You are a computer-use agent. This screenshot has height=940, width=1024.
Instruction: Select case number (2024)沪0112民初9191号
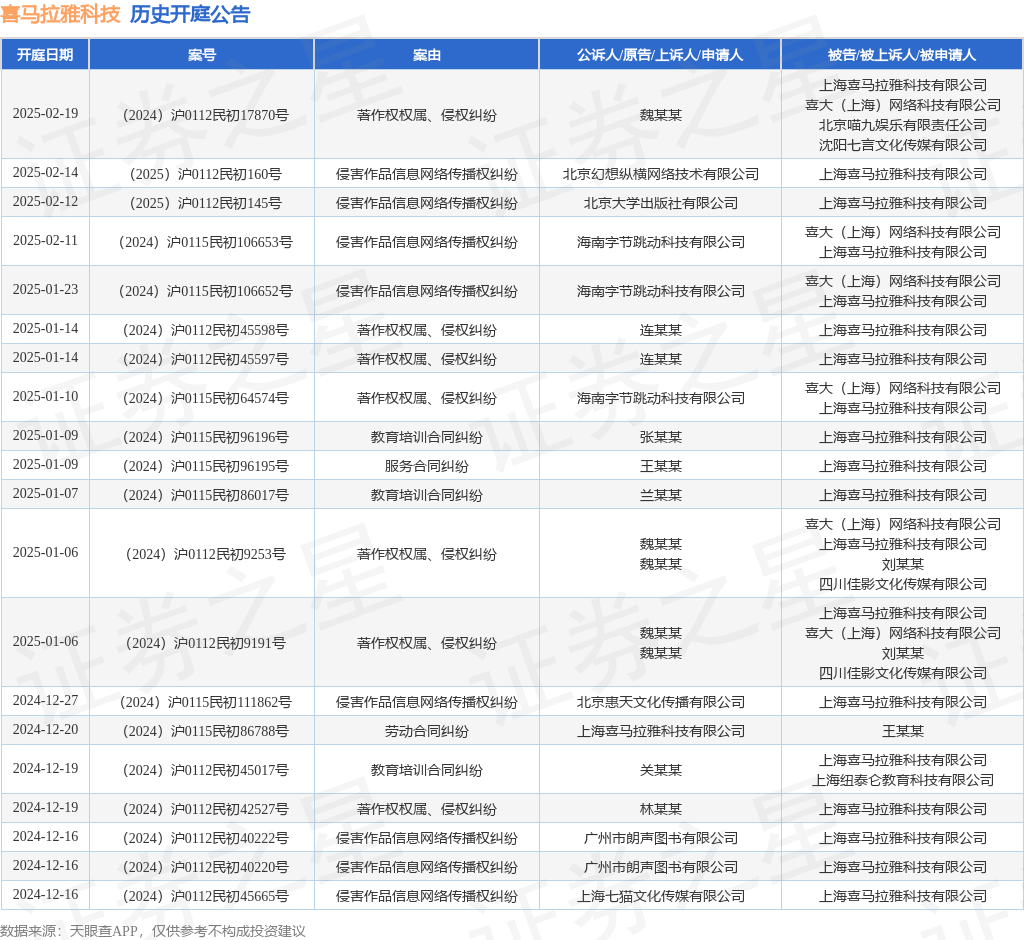tap(205, 643)
